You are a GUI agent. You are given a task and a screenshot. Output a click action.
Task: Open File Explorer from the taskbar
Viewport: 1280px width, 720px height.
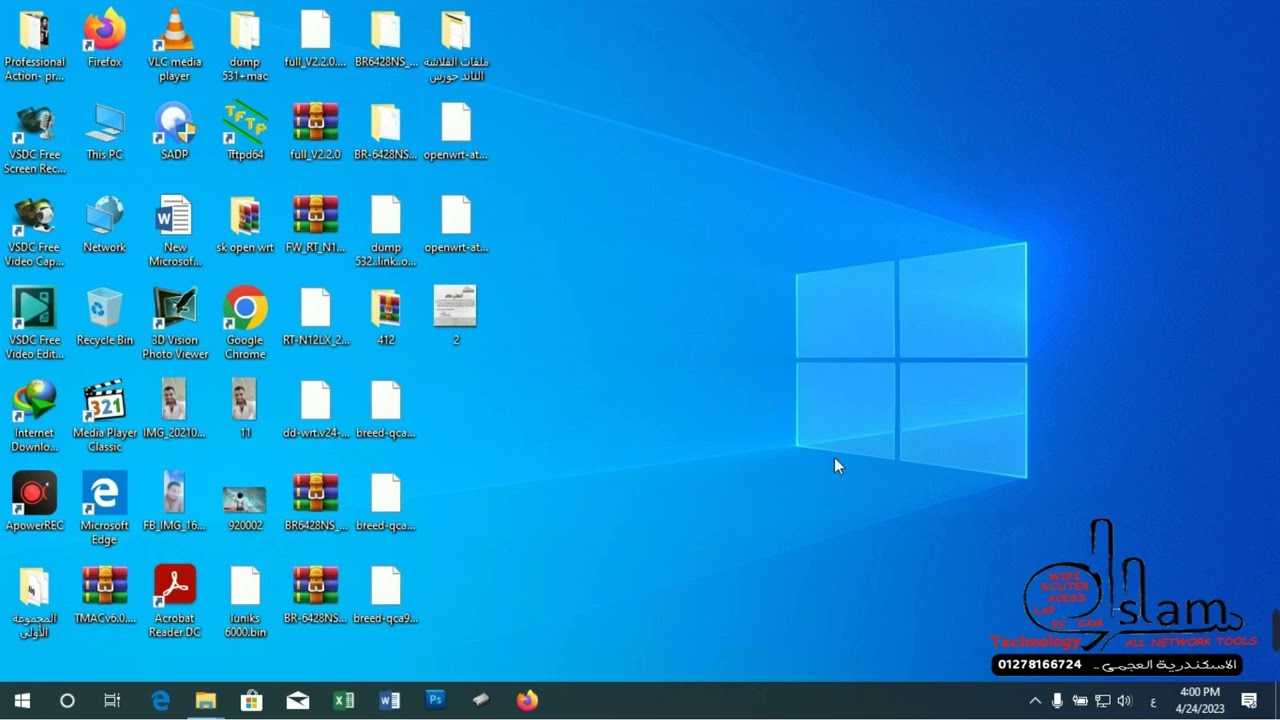206,701
